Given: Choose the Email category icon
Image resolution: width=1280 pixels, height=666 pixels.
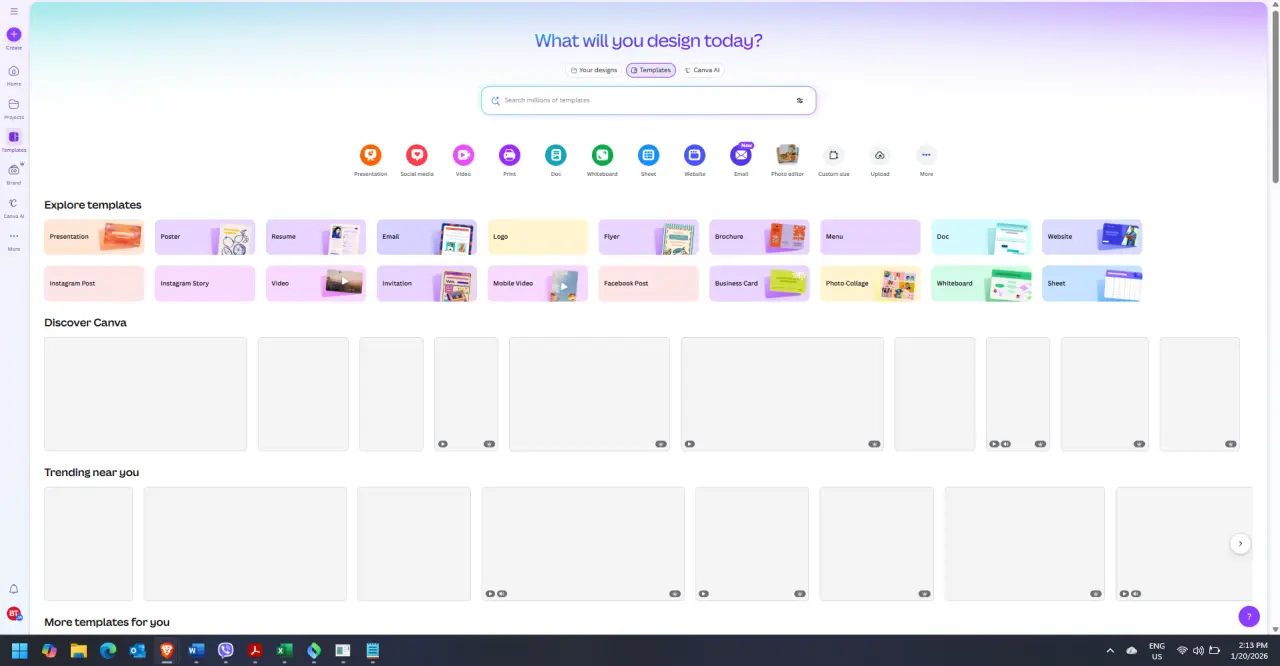Looking at the screenshot, I should (741, 155).
